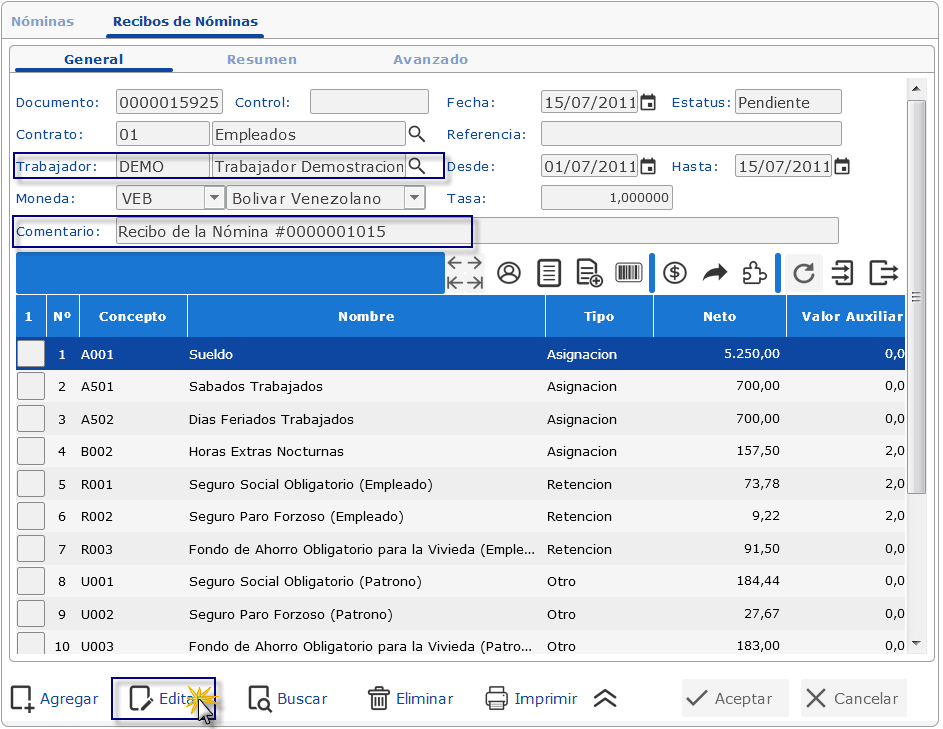Open the calendar picker beside Fecha

pos(648,102)
